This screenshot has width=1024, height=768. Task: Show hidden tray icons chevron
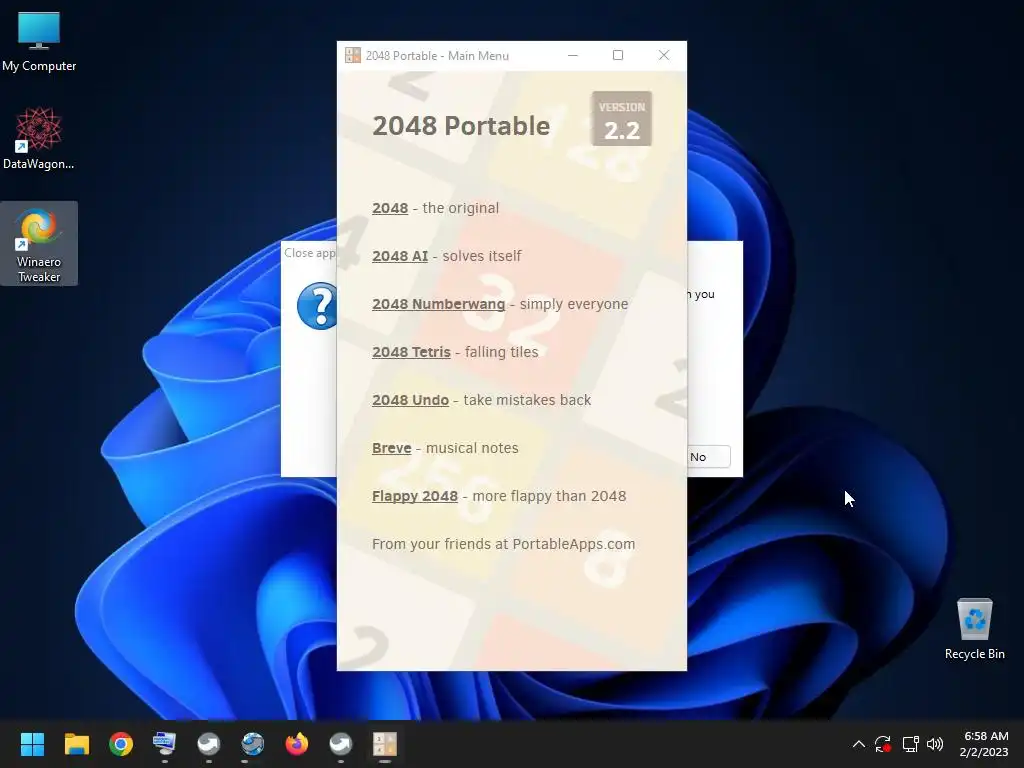click(x=859, y=744)
